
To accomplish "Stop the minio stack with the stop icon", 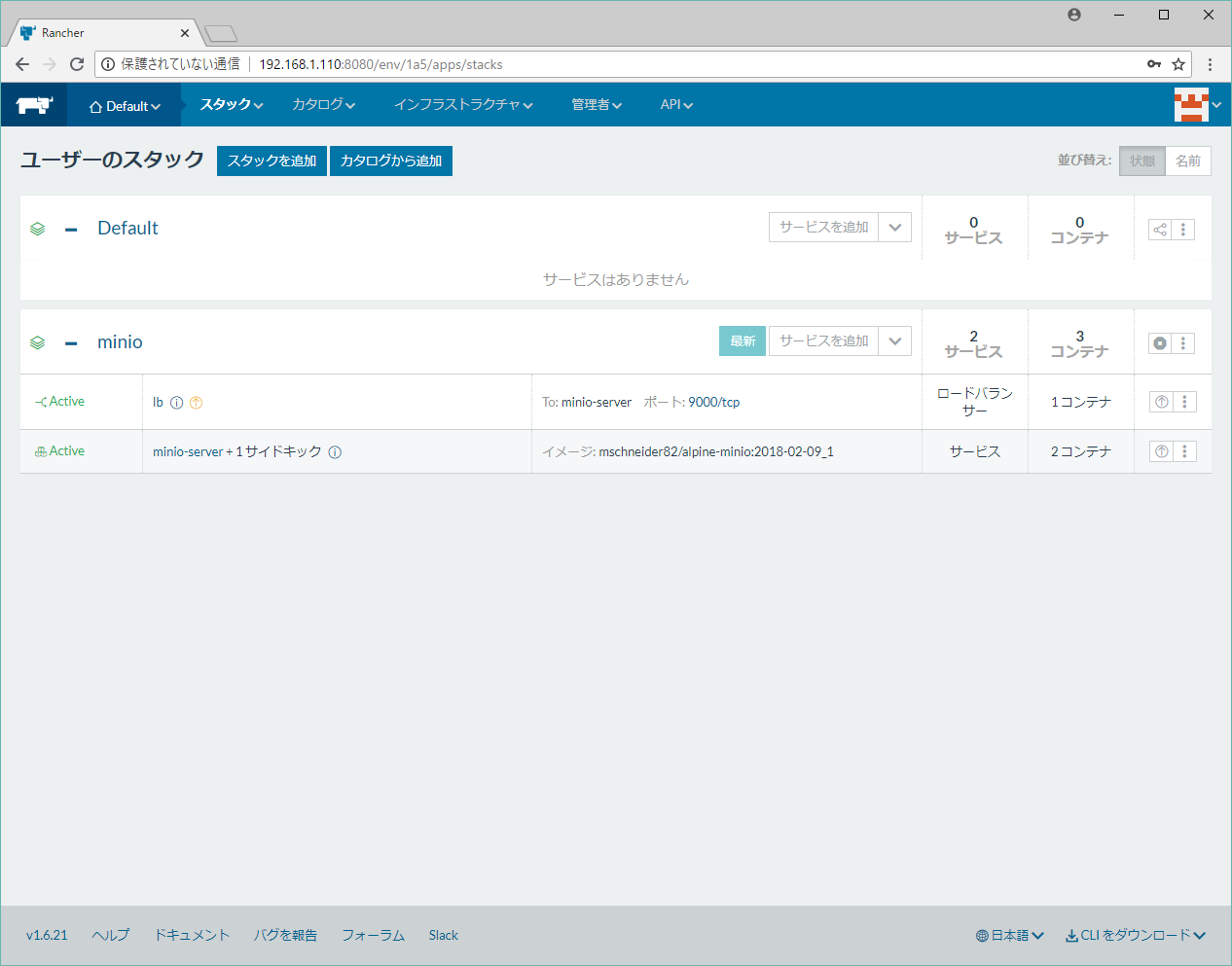I will (x=1159, y=343).
